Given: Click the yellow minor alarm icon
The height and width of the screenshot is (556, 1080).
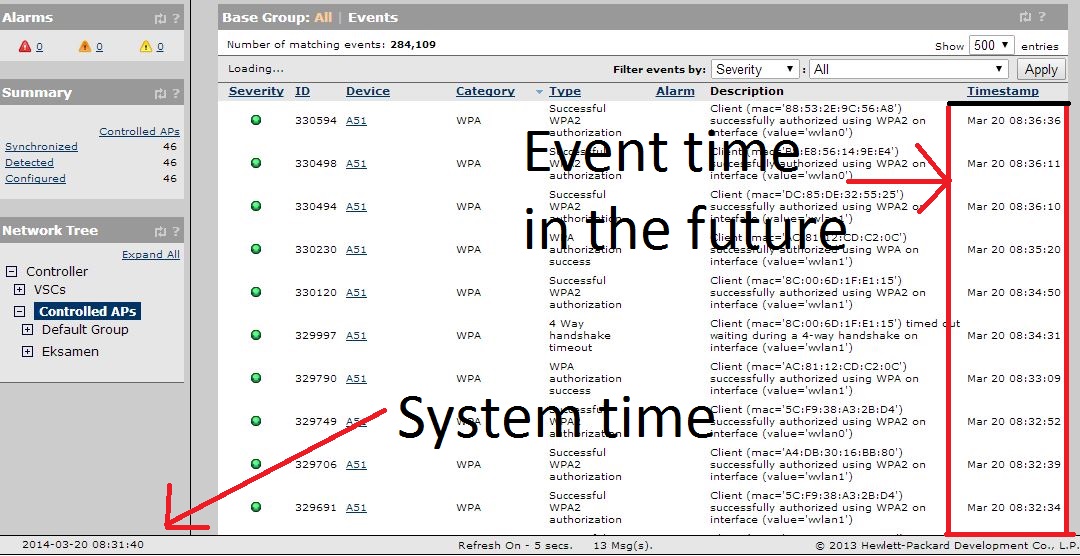Looking at the screenshot, I should coord(146,47).
